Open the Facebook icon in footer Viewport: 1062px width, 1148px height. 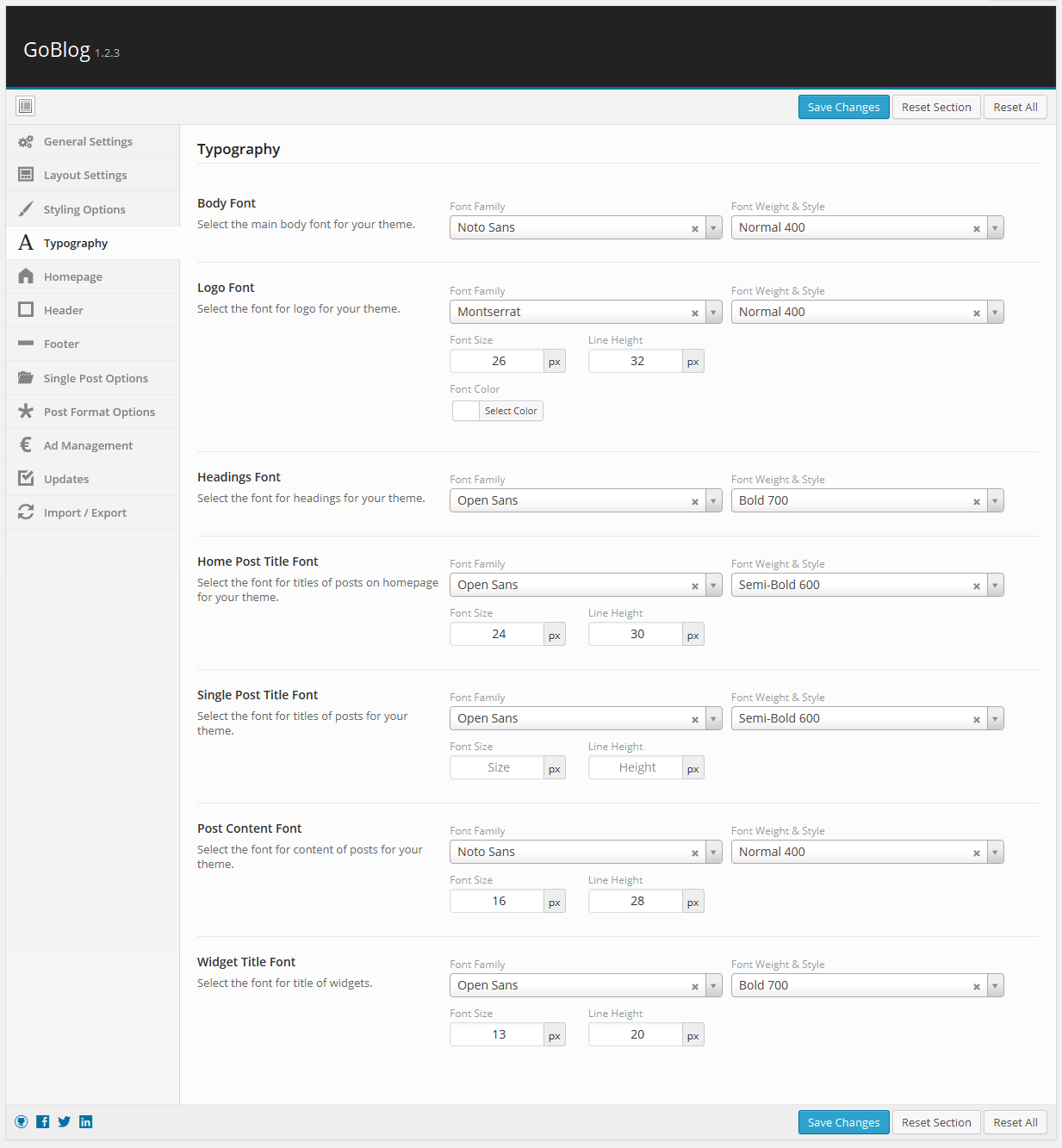(x=42, y=1121)
